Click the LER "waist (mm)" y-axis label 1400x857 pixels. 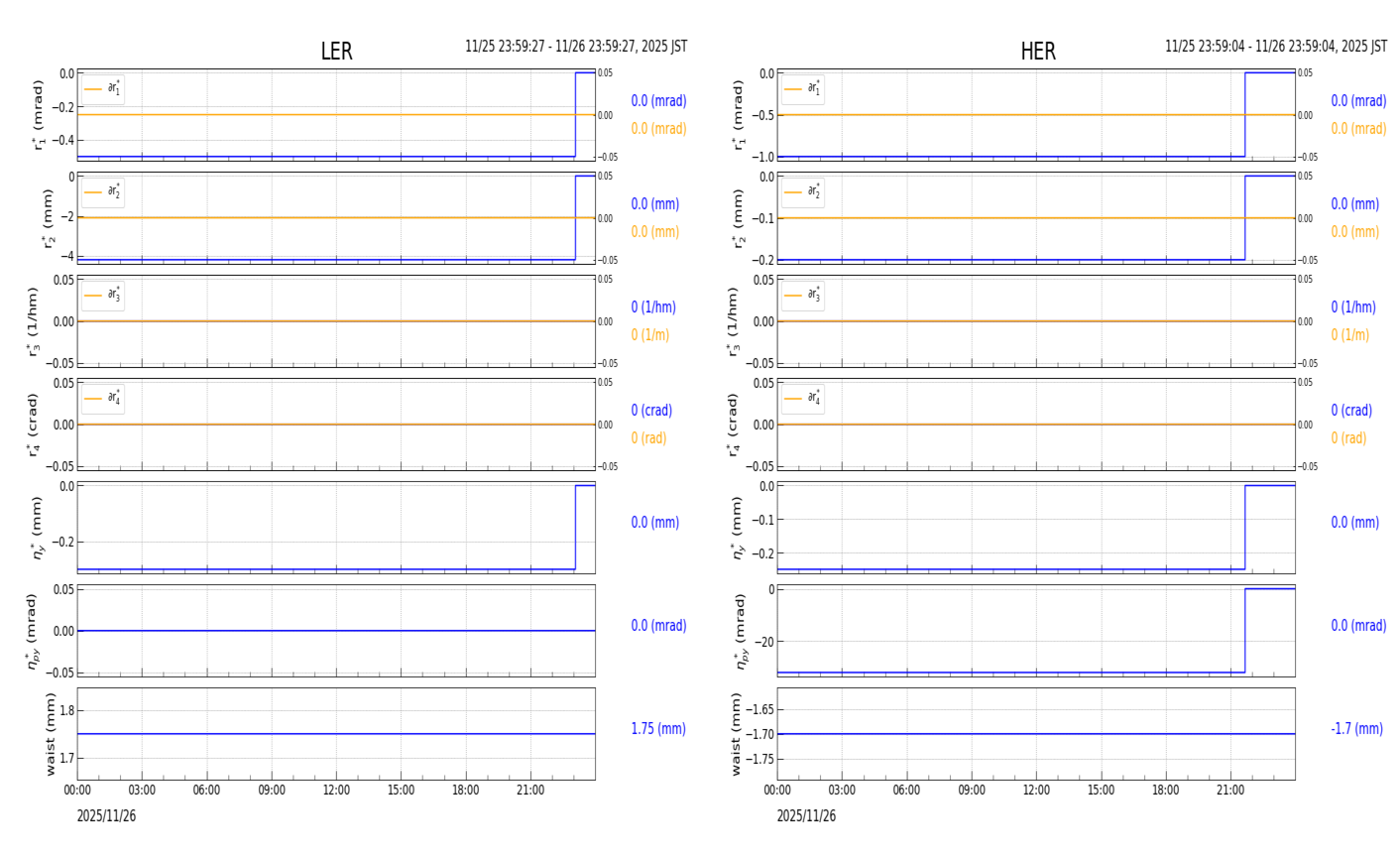click(51, 734)
